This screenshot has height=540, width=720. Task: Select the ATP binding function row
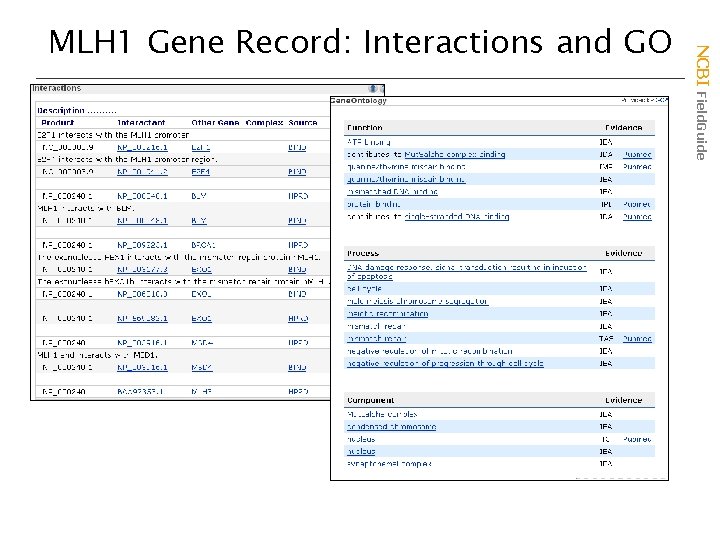pos(499,142)
